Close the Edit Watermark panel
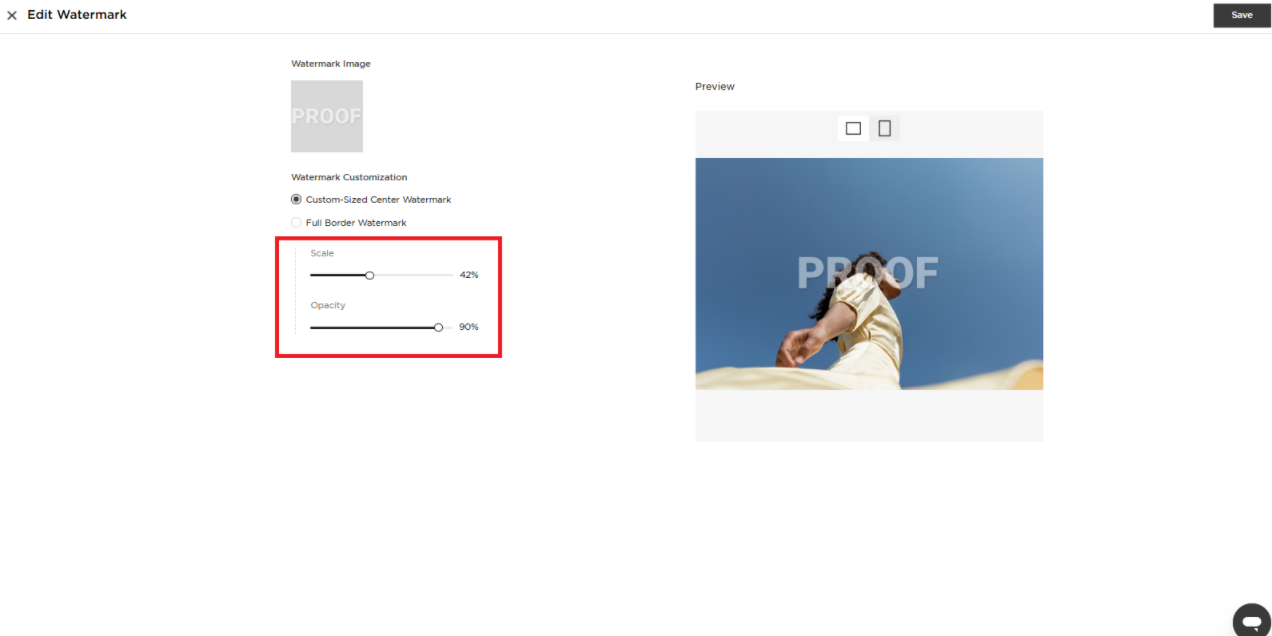The height and width of the screenshot is (636, 1272). [x=12, y=16]
